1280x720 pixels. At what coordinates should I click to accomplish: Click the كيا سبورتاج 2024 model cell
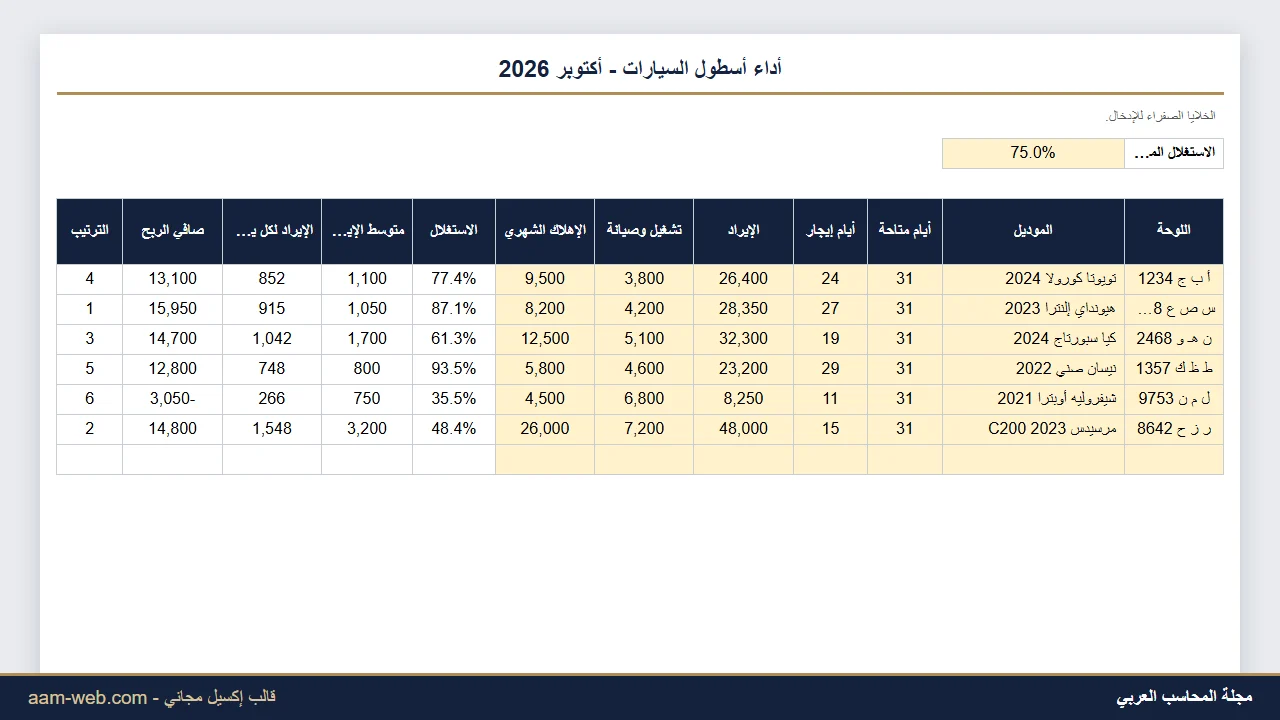coord(1033,339)
